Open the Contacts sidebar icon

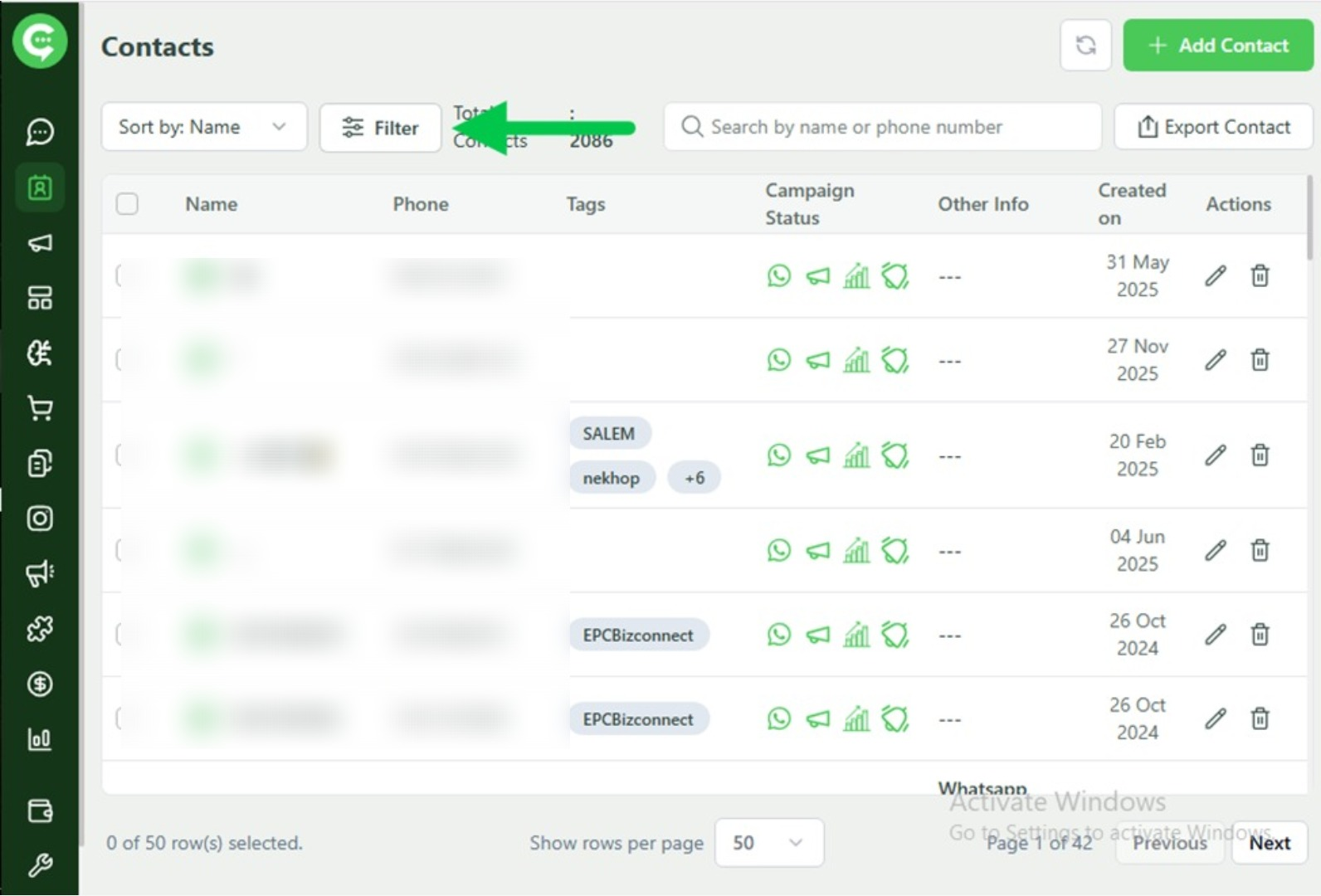coord(40,187)
